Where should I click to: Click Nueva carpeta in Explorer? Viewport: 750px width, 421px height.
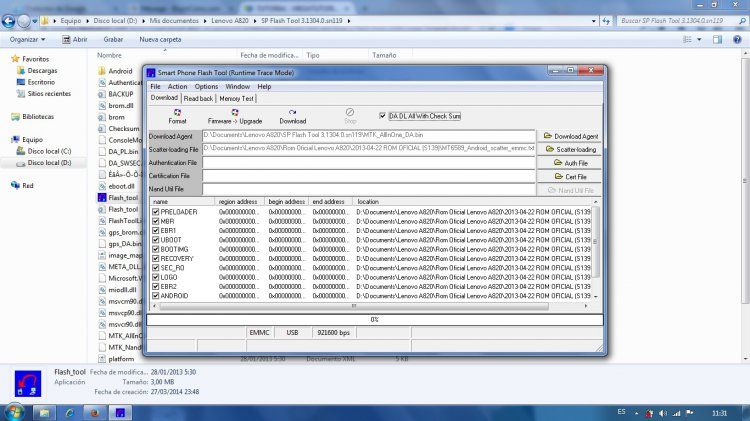pyautogui.click(x=160, y=40)
